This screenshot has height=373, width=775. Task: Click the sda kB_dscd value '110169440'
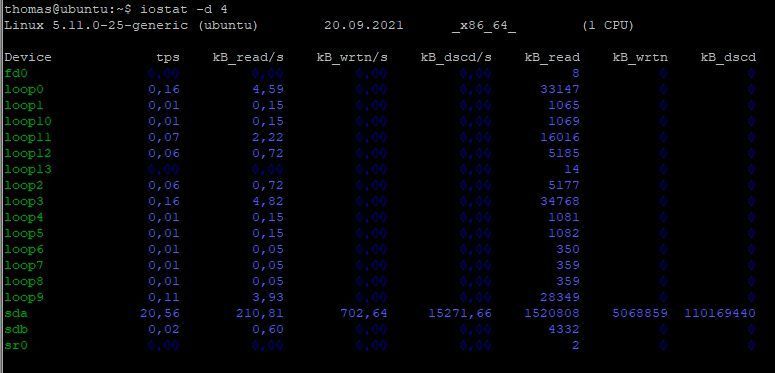720,314
